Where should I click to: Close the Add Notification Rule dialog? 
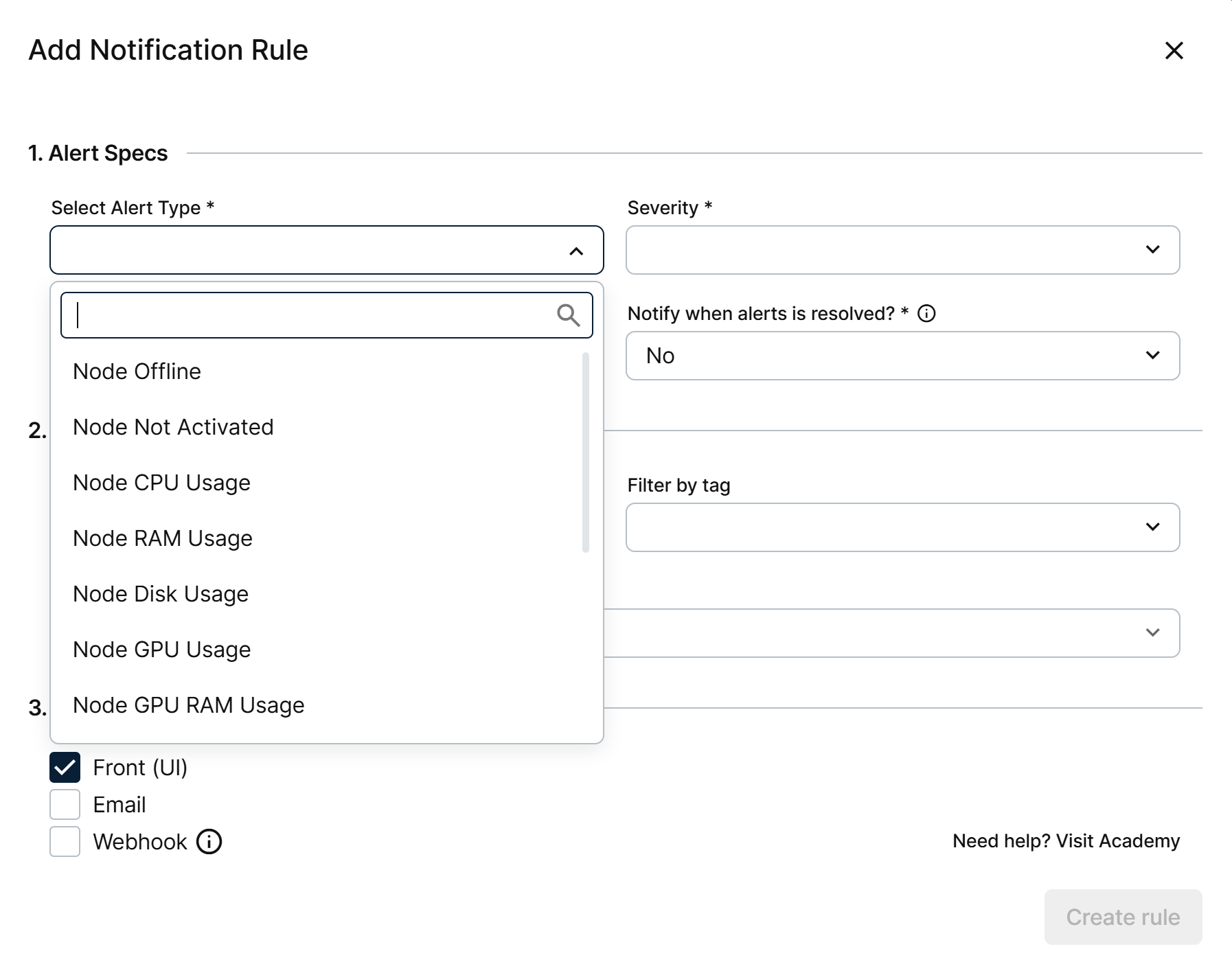[x=1174, y=50]
